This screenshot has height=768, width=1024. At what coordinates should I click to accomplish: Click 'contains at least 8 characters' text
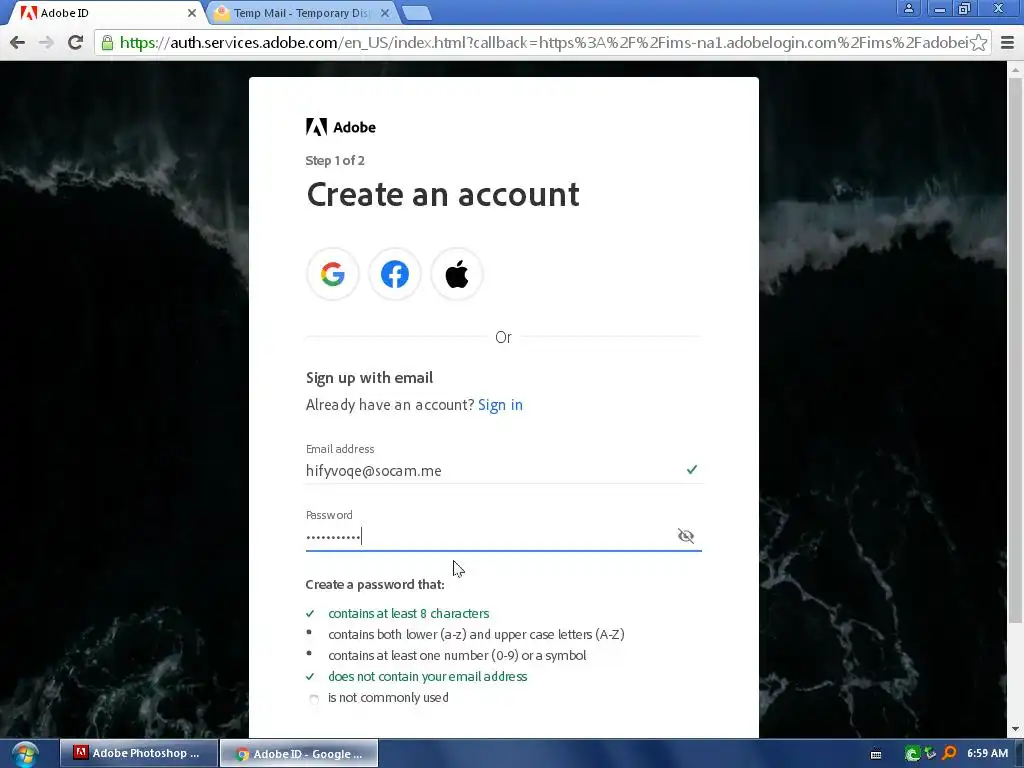click(x=409, y=614)
